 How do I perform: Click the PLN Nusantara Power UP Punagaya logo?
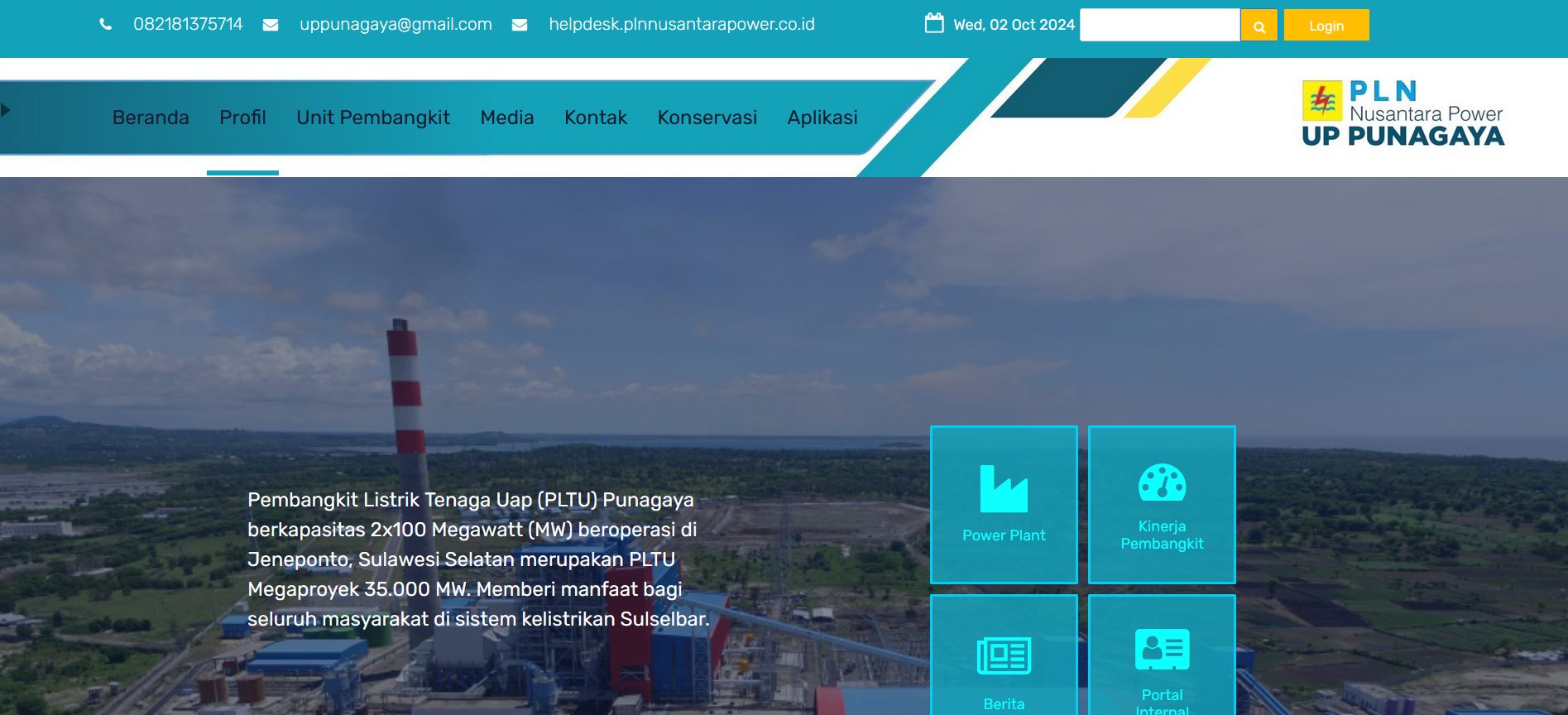pyautogui.click(x=1403, y=113)
